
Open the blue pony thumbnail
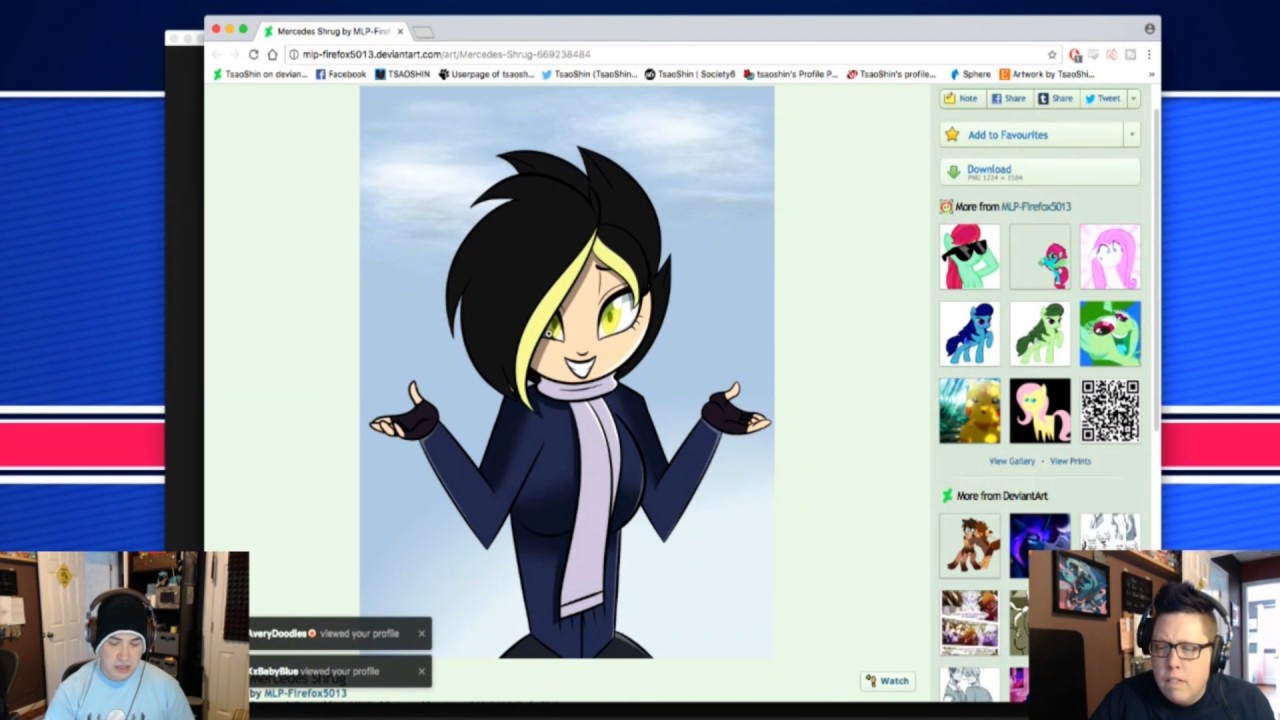pos(970,334)
